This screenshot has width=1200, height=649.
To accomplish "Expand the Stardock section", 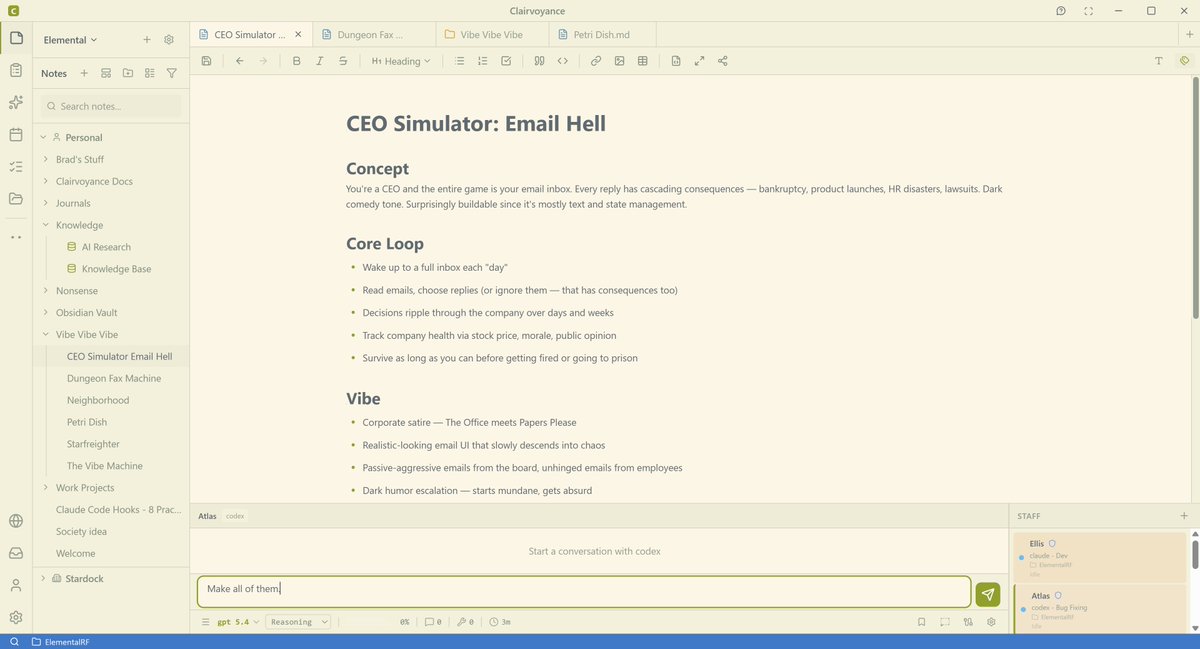I will [x=43, y=578].
